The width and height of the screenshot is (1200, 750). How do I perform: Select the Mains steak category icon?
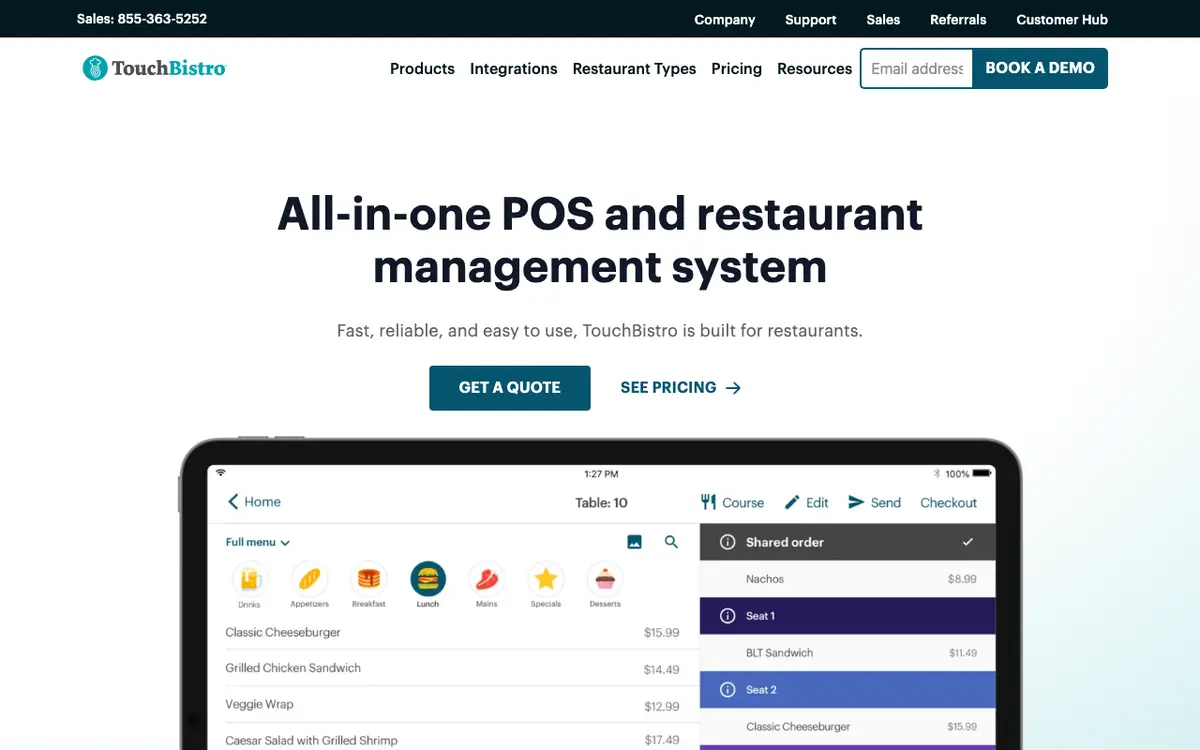click(487, 578)
